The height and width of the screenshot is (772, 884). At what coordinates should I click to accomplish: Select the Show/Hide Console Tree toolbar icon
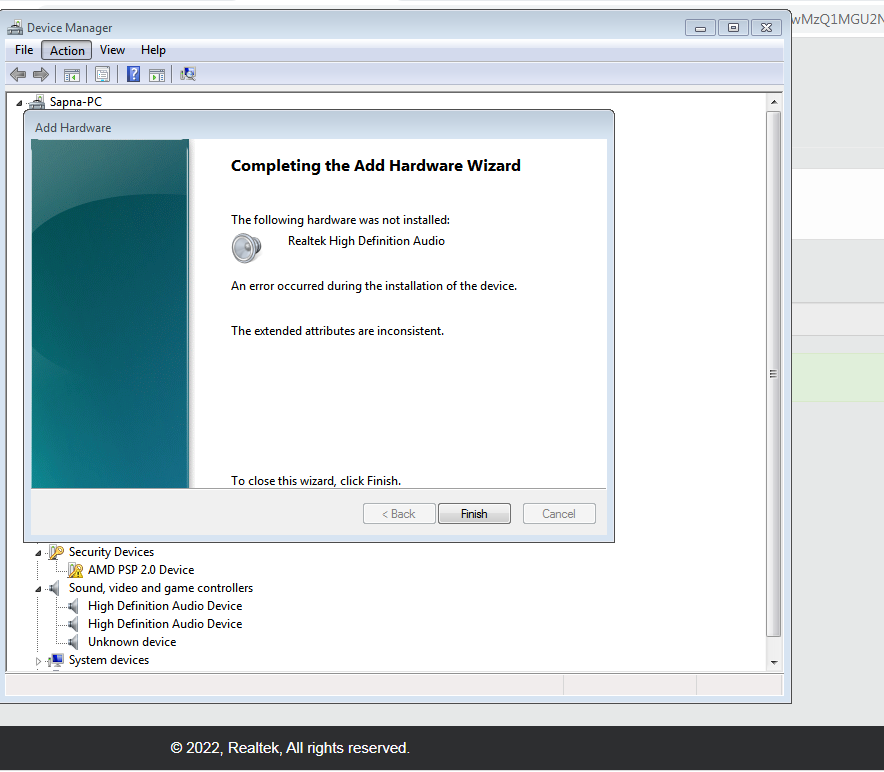pos(70,73)
